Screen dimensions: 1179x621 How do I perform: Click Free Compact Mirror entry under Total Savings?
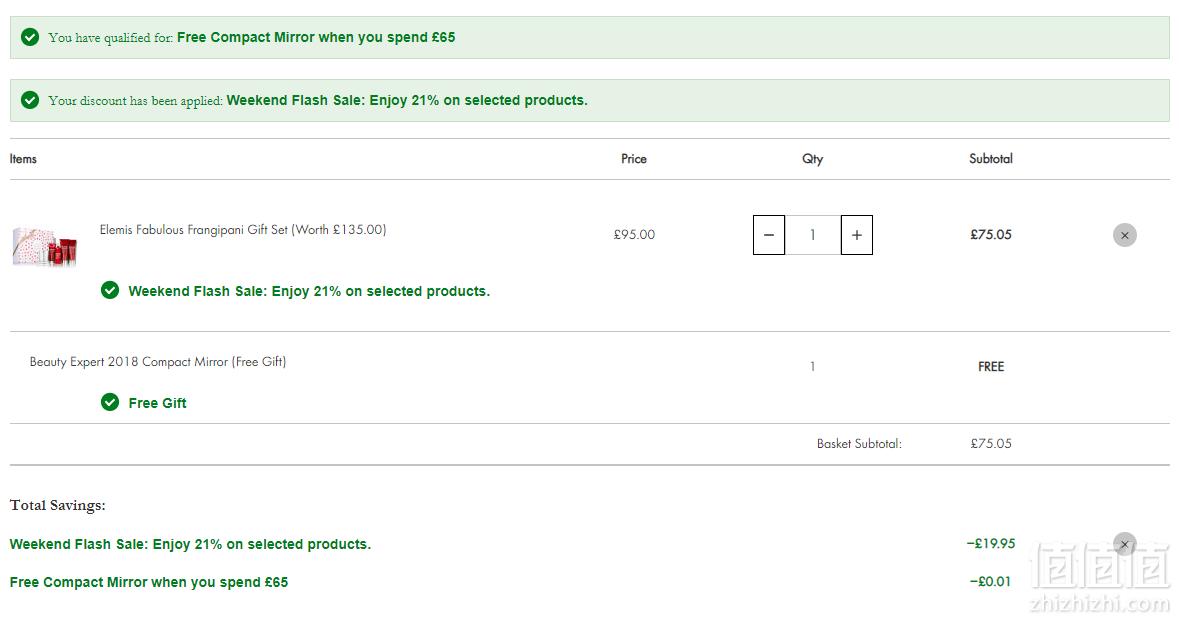pyautogui.click(x=149, y=582)
